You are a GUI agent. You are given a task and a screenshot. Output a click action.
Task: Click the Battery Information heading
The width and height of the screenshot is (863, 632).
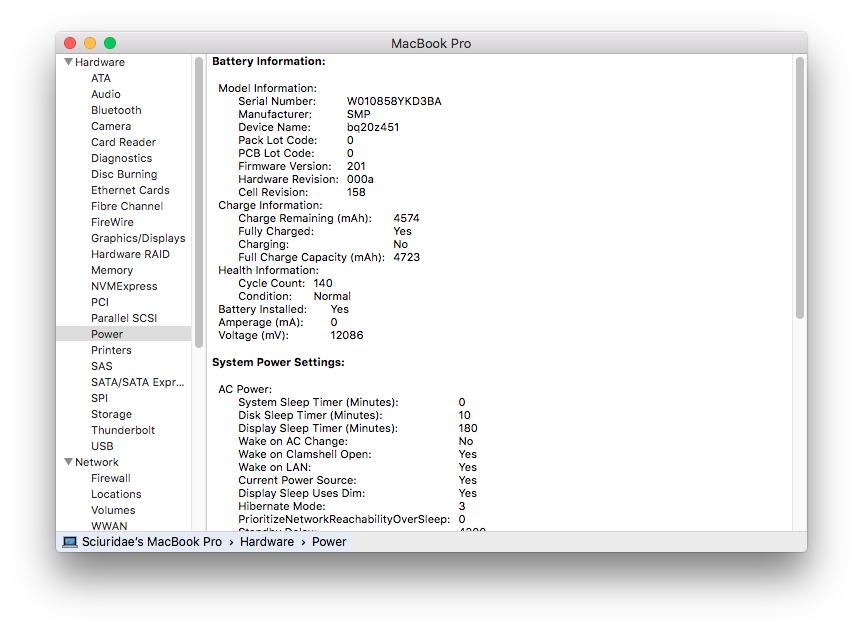[x=269, y=61]
